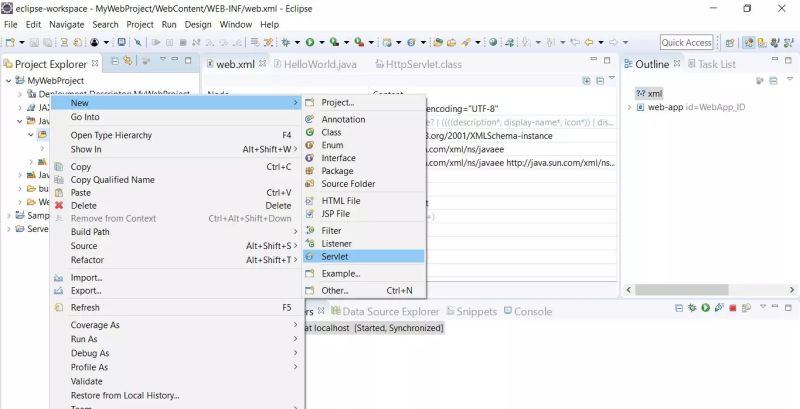Close the web.xml editor tab
The image size is (800, 409).
click(x=262, y=63)
